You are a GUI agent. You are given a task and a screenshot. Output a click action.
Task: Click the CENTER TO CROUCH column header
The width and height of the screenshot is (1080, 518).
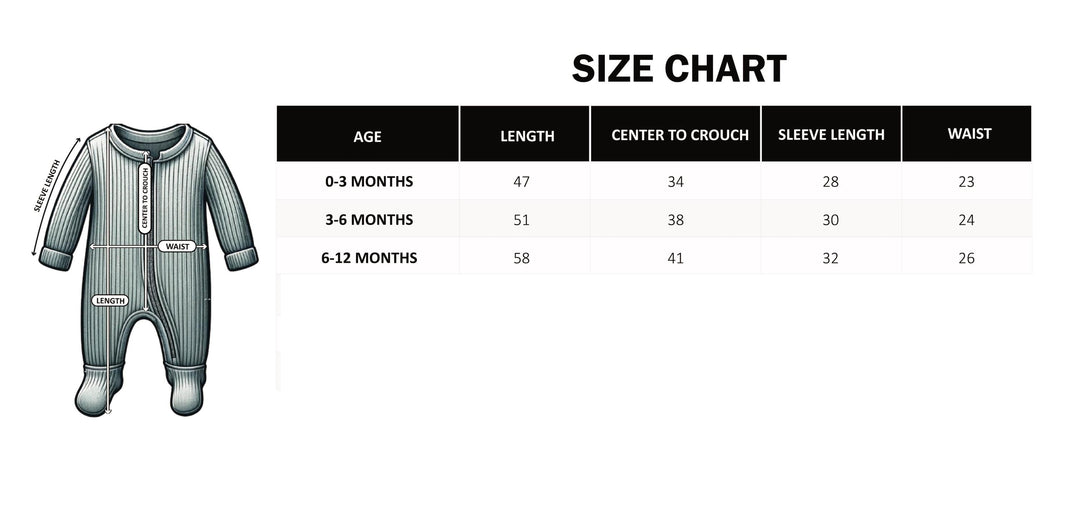680,134
